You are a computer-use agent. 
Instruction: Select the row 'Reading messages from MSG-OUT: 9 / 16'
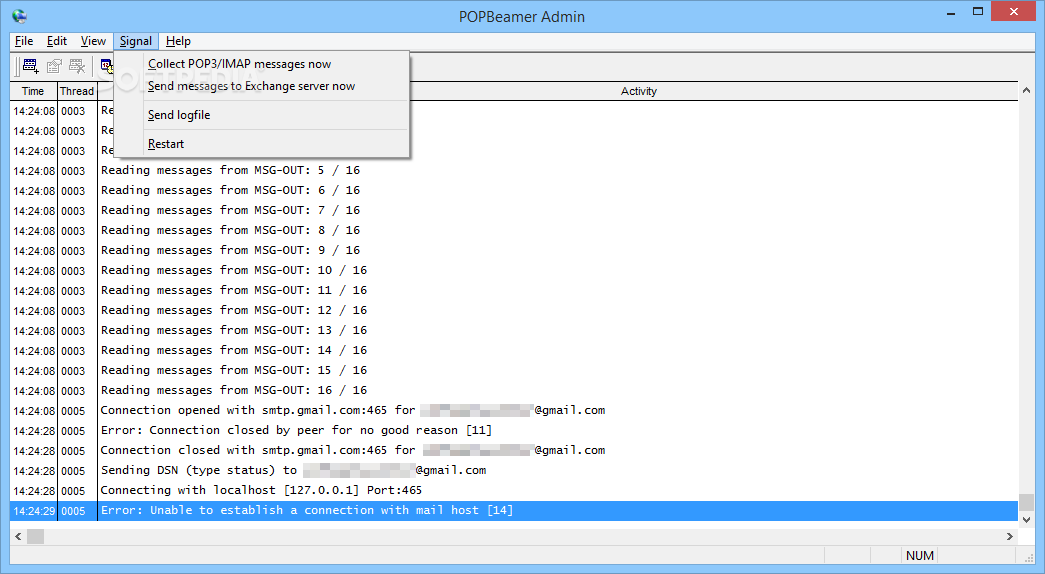[x=514, y=251]
